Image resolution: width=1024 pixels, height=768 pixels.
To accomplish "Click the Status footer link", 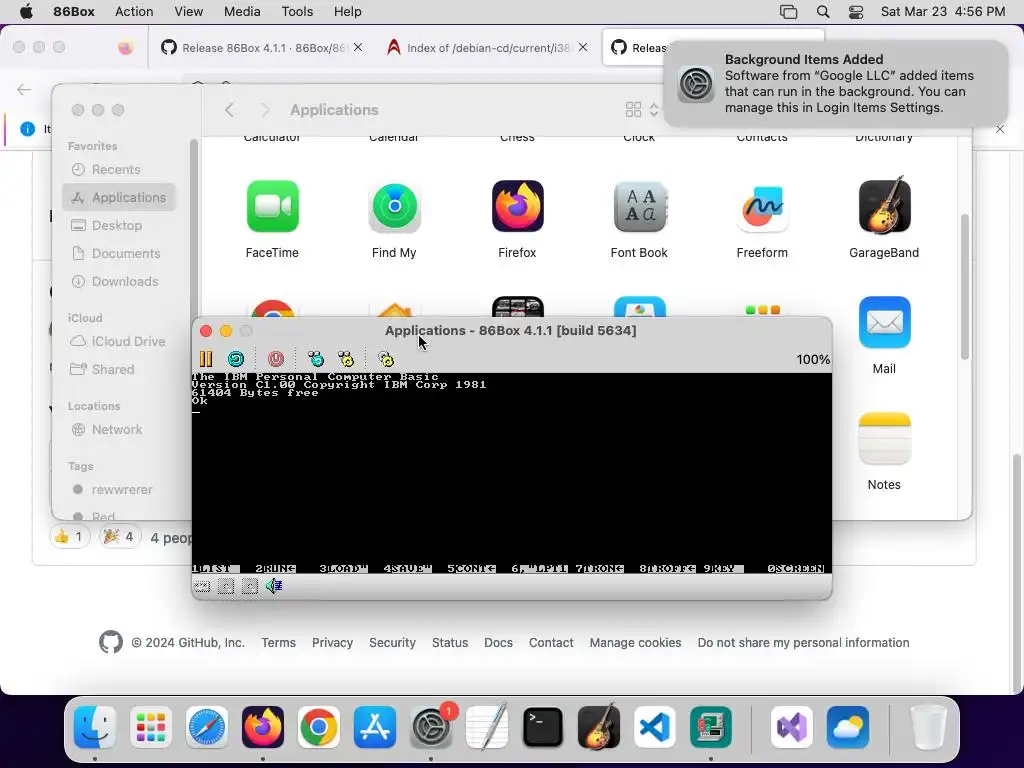I will tap(450, 643).
